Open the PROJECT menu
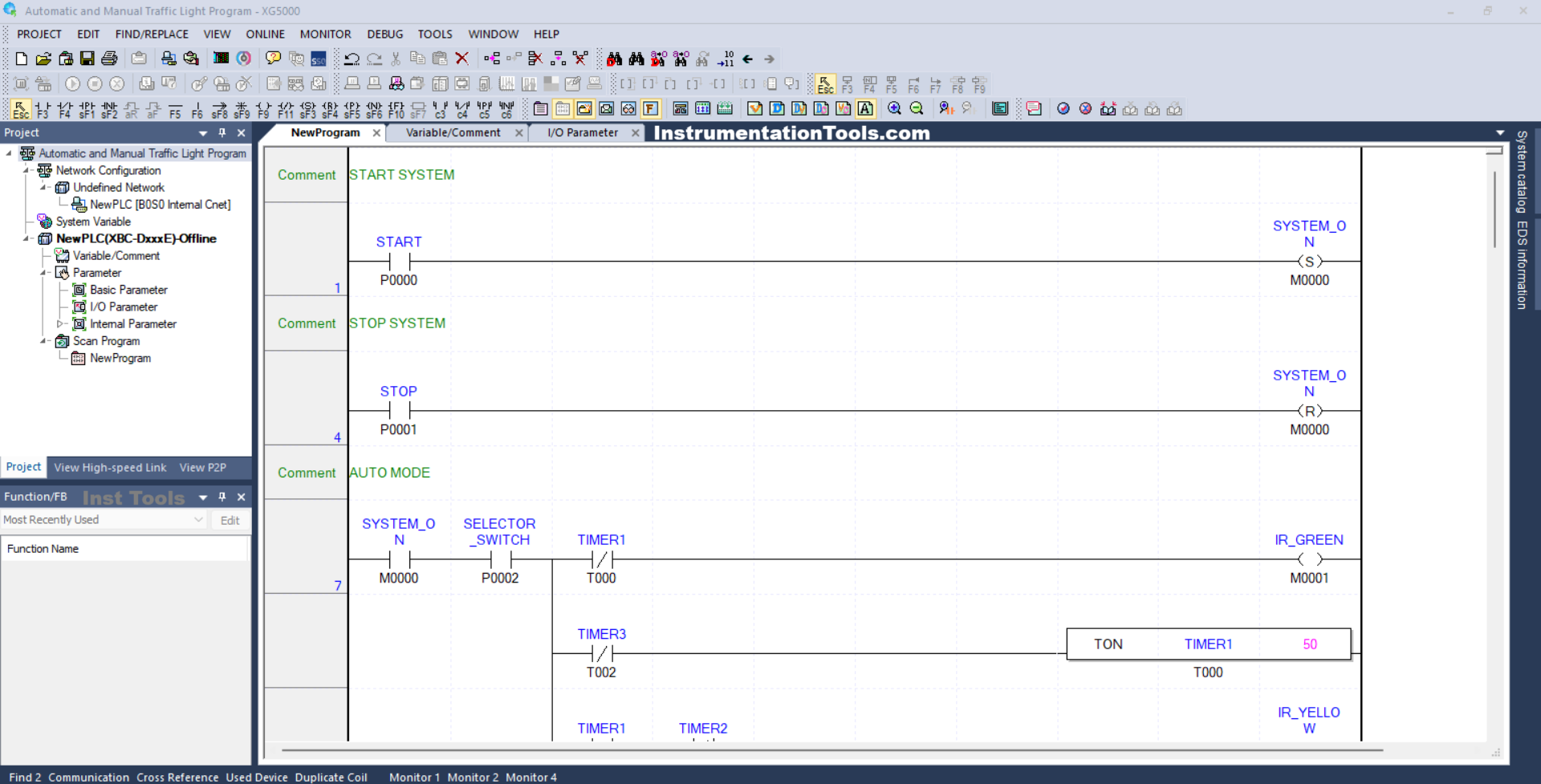 [39, 35]
